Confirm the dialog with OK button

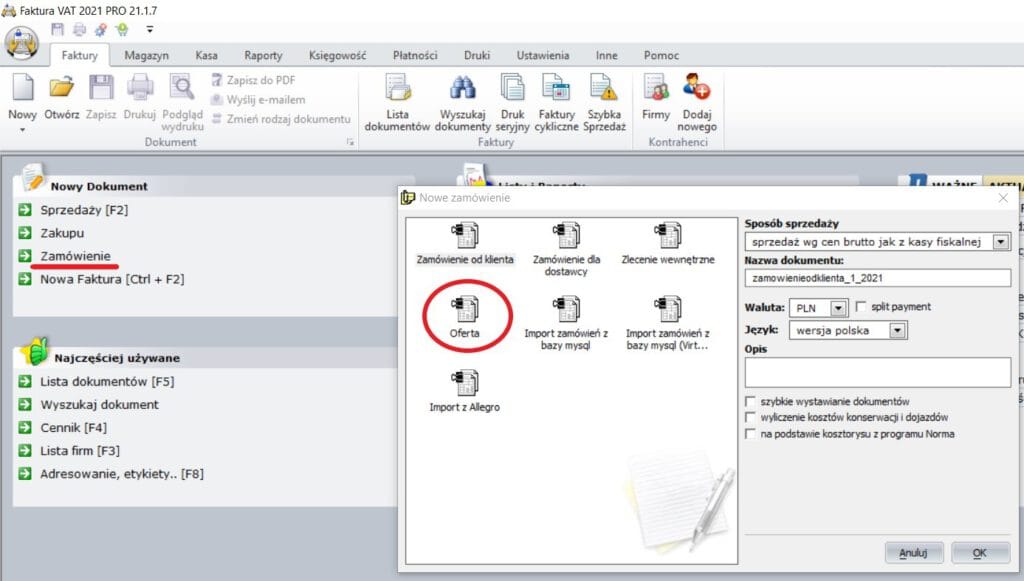click(x=979, y=552)
